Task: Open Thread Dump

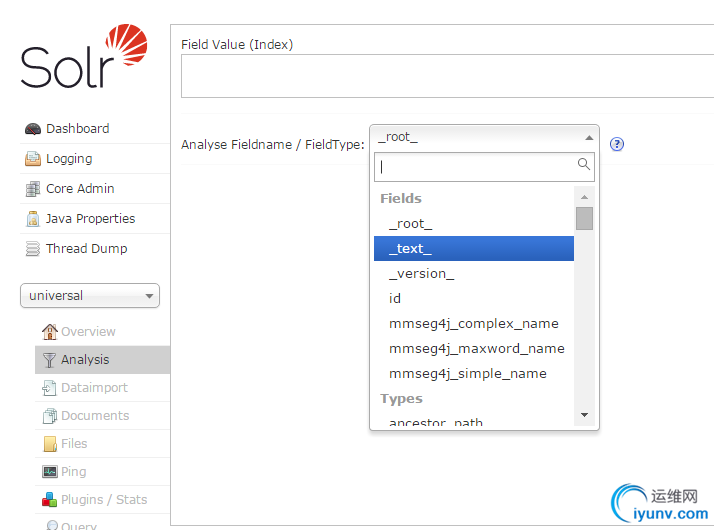Action: (x=87, y=249)
